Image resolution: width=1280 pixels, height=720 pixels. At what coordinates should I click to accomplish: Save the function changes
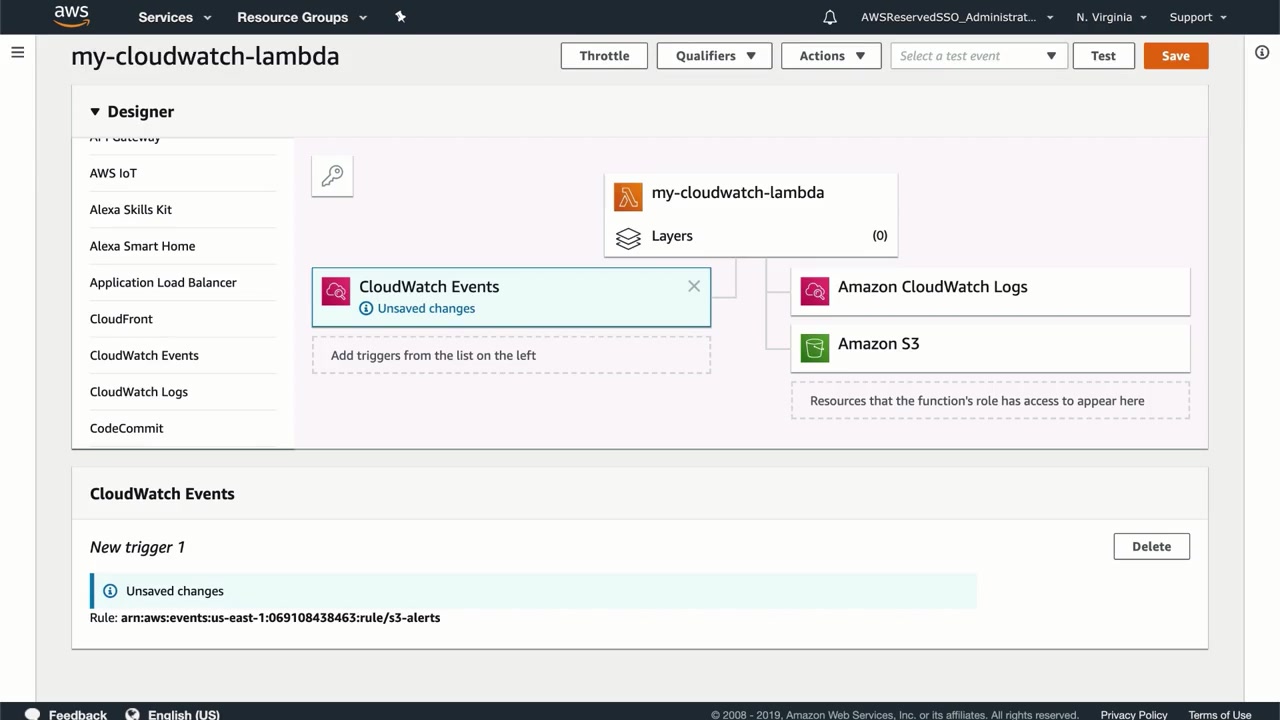click(1176, 56)
